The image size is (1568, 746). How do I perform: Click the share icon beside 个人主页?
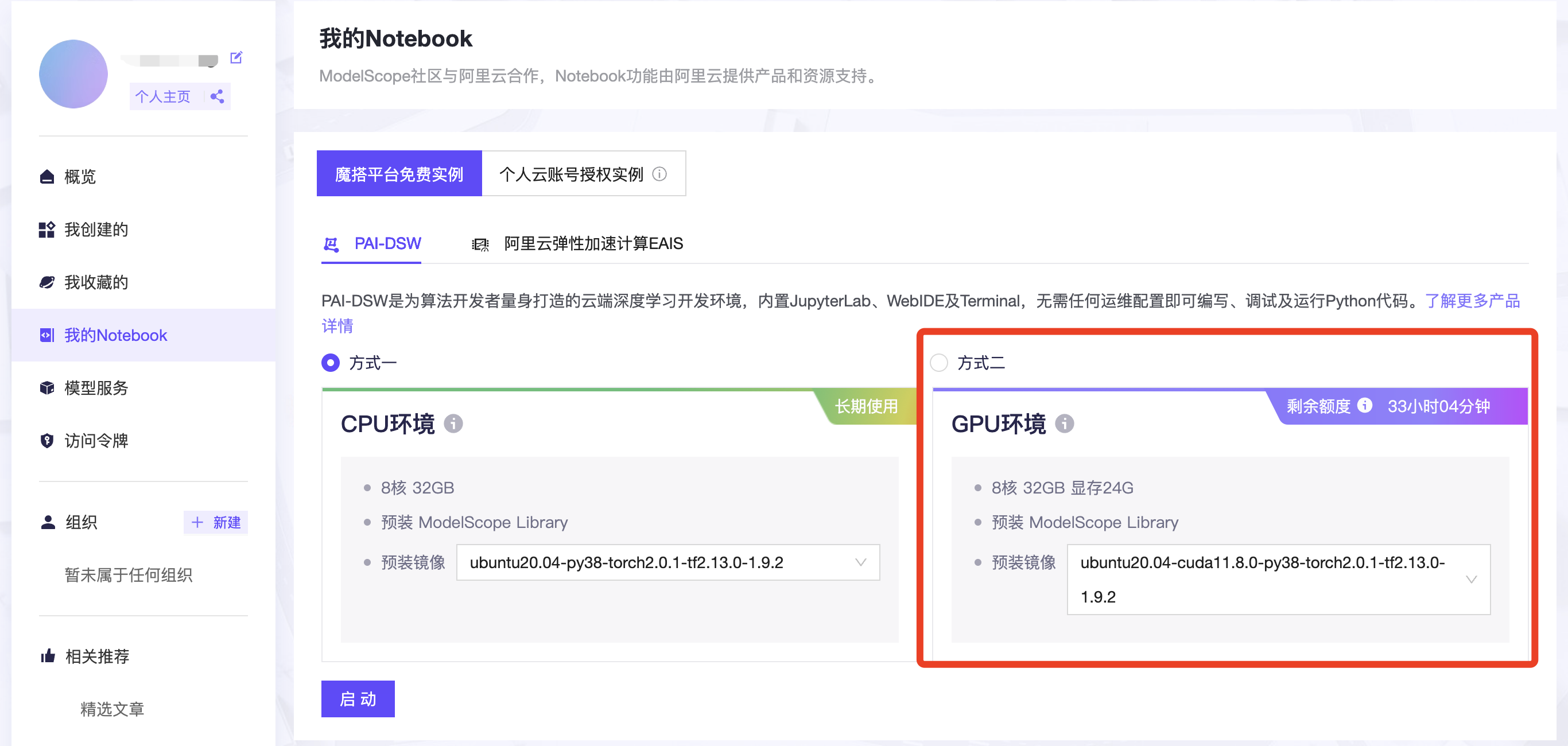pyautogui.click(x=218, y=96)
